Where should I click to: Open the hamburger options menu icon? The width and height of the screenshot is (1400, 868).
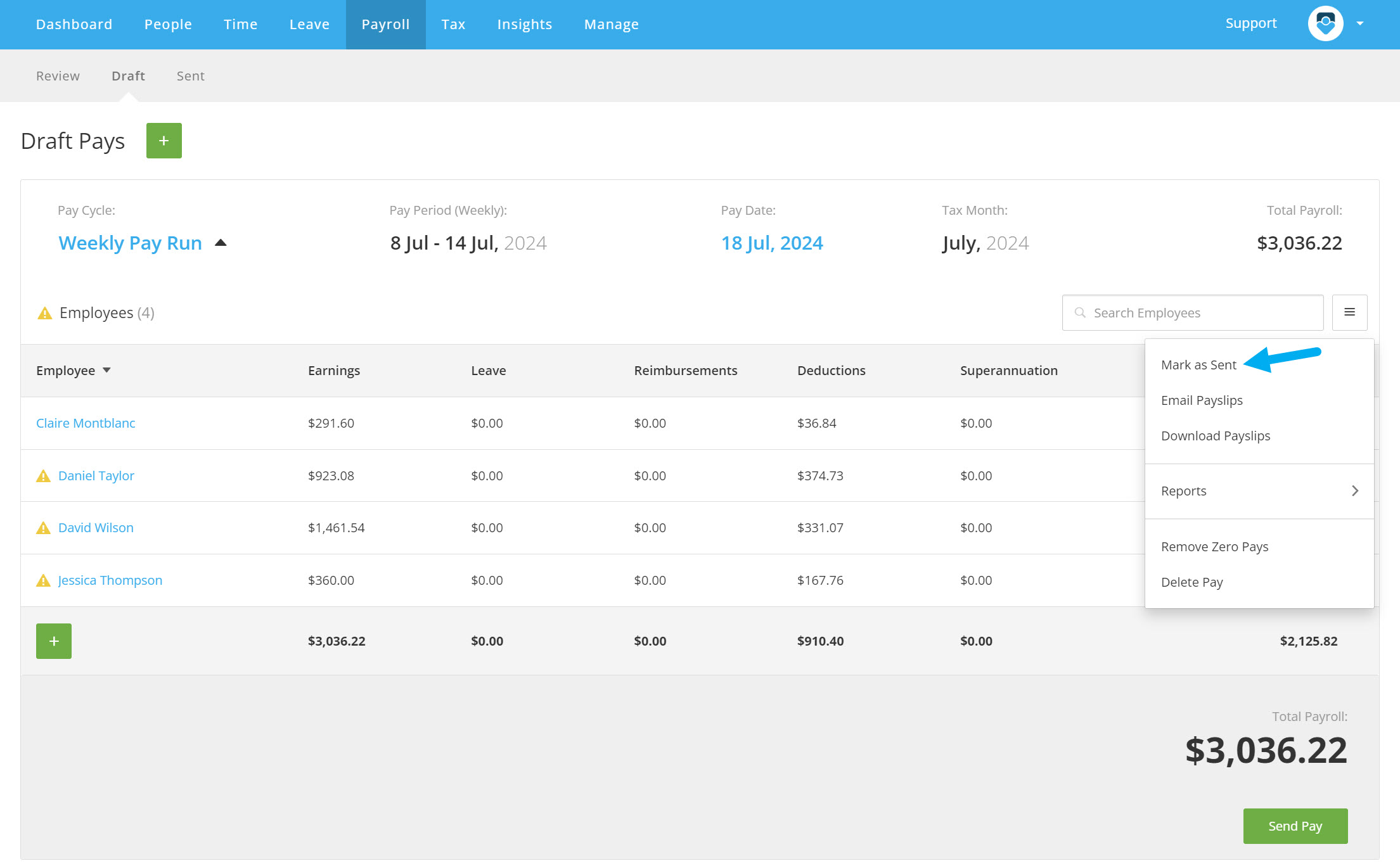1350,312
